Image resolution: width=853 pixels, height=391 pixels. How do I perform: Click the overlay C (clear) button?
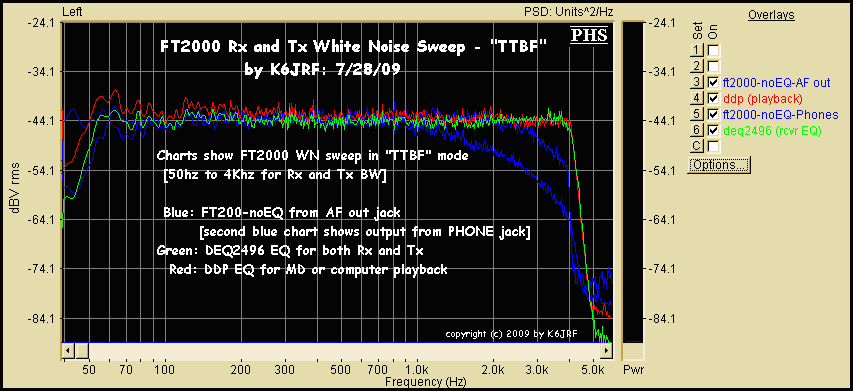[x=697, y=146]
